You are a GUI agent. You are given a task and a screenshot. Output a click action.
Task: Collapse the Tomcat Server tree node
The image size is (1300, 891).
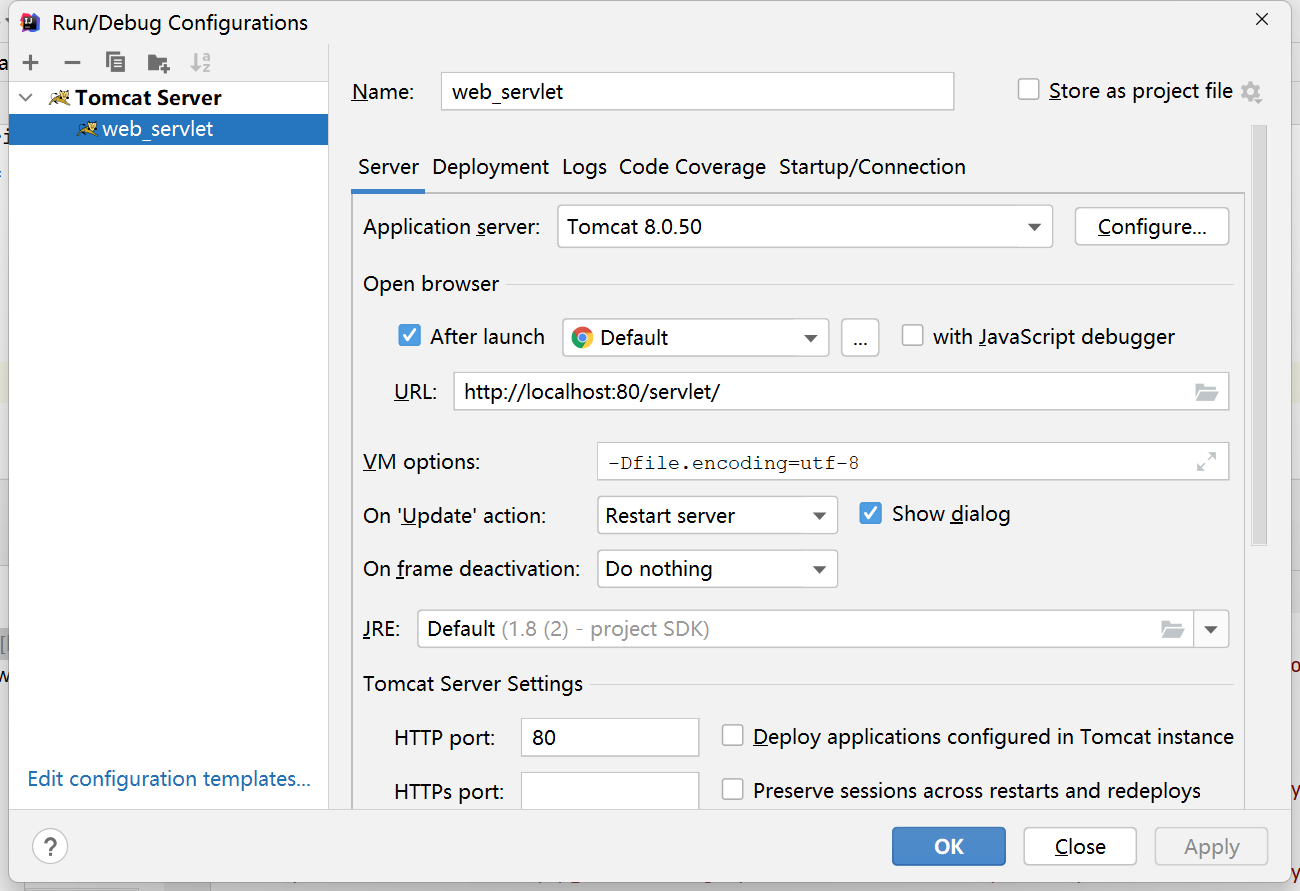(x=27, y=98)
